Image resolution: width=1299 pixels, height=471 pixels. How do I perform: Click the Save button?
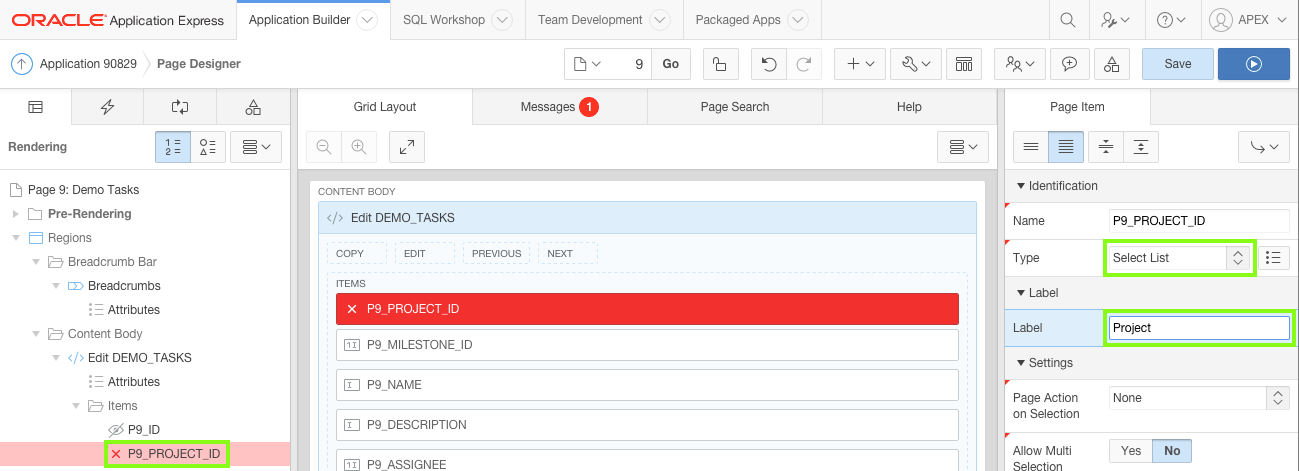pos(1178,64)
